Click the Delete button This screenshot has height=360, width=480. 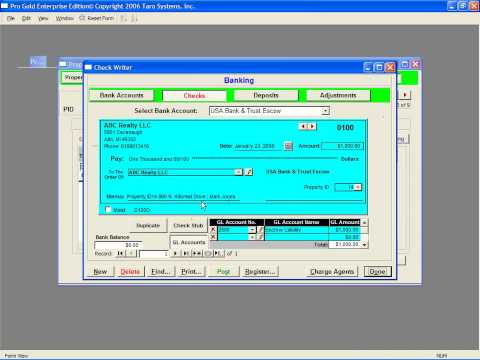point(130,272)
